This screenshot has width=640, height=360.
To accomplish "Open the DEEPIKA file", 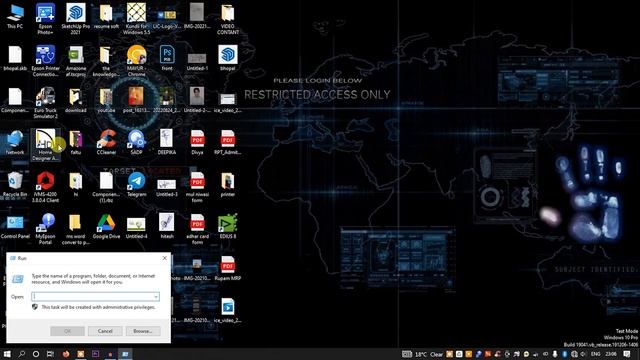I will tap(167, 142).
